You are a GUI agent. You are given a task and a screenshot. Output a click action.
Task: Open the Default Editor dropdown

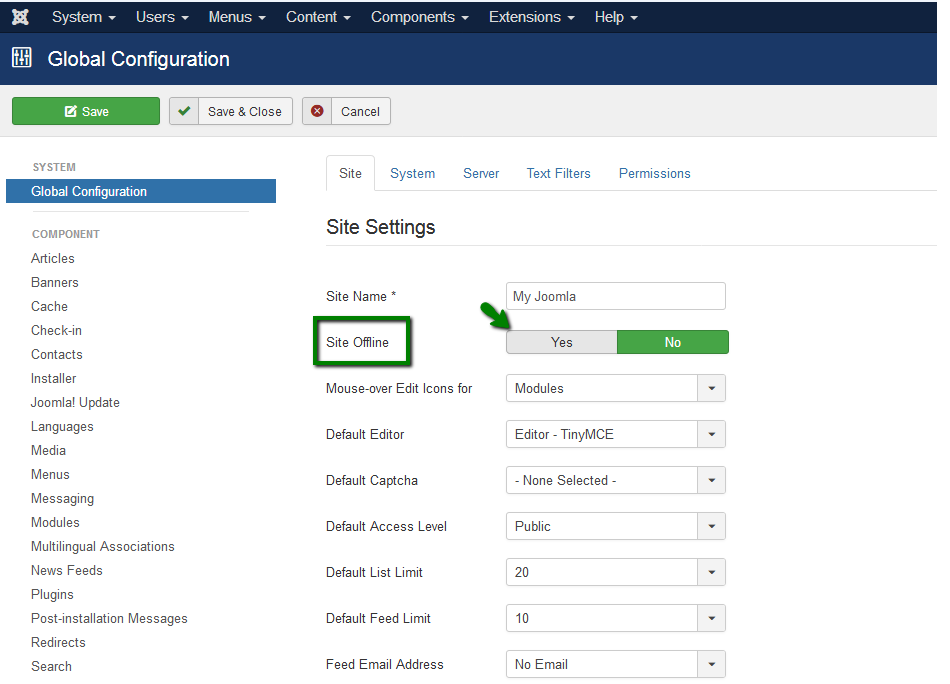click(x=616, y=434)
